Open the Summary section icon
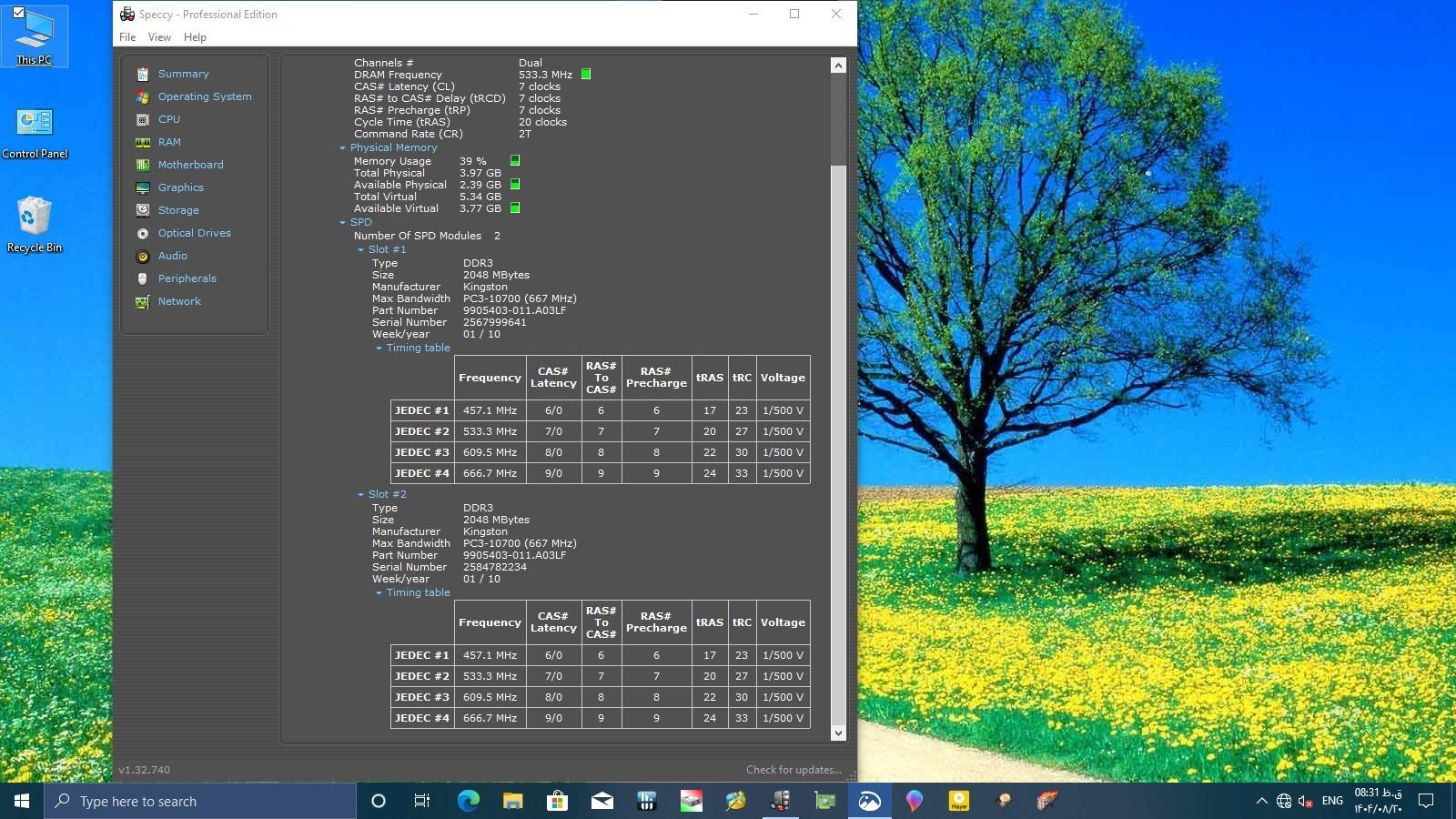The width and height of the screenshot is (1456, 819). point(143,74)
